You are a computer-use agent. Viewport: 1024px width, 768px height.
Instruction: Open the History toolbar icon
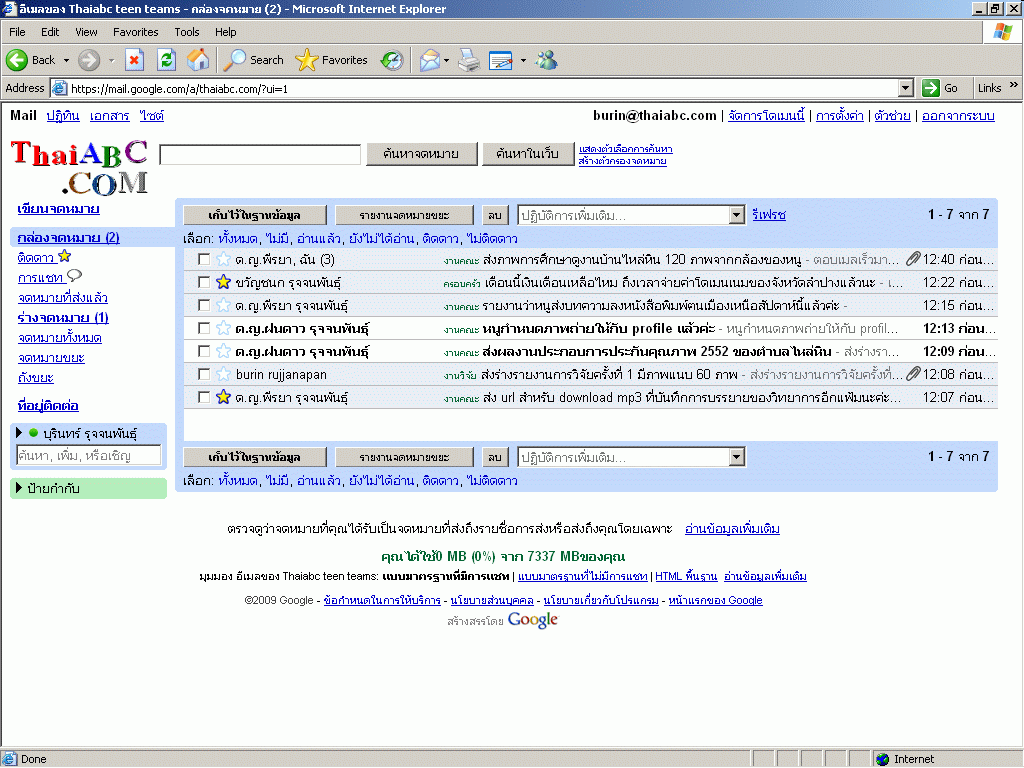point(392,60)
